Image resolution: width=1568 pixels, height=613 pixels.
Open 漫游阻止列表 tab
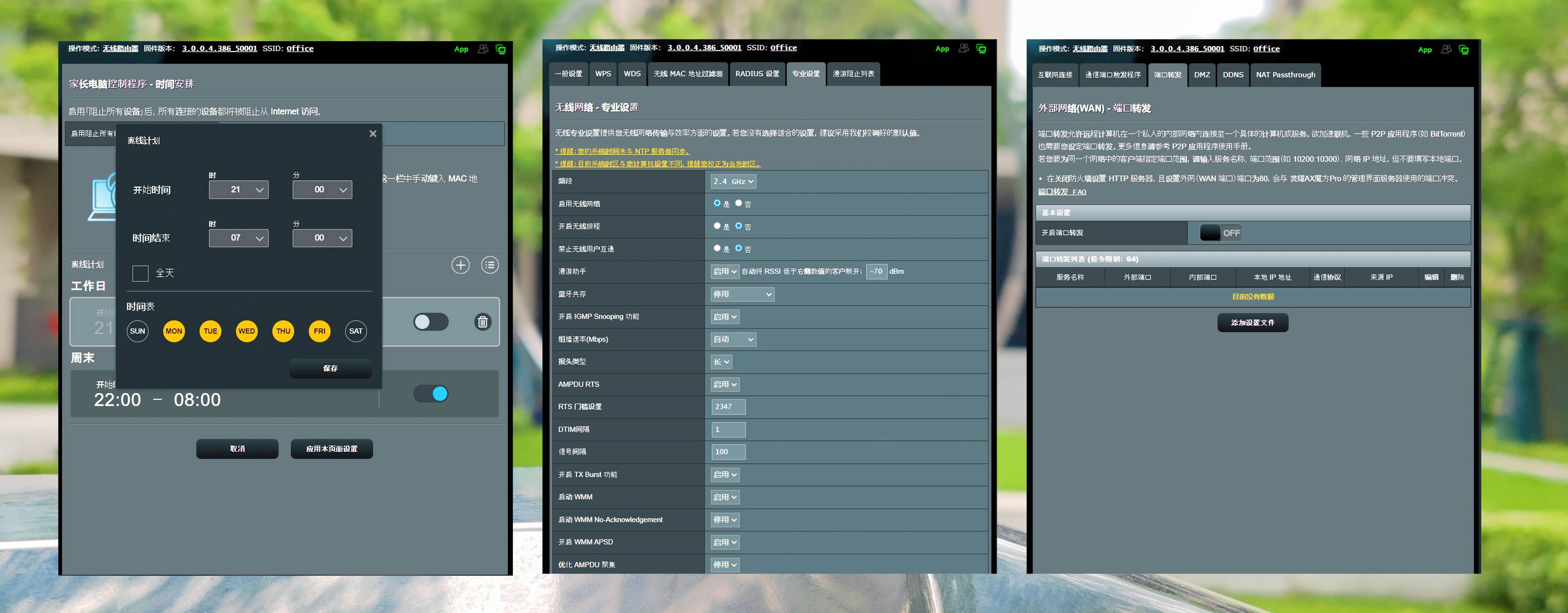tap(853, 74)
